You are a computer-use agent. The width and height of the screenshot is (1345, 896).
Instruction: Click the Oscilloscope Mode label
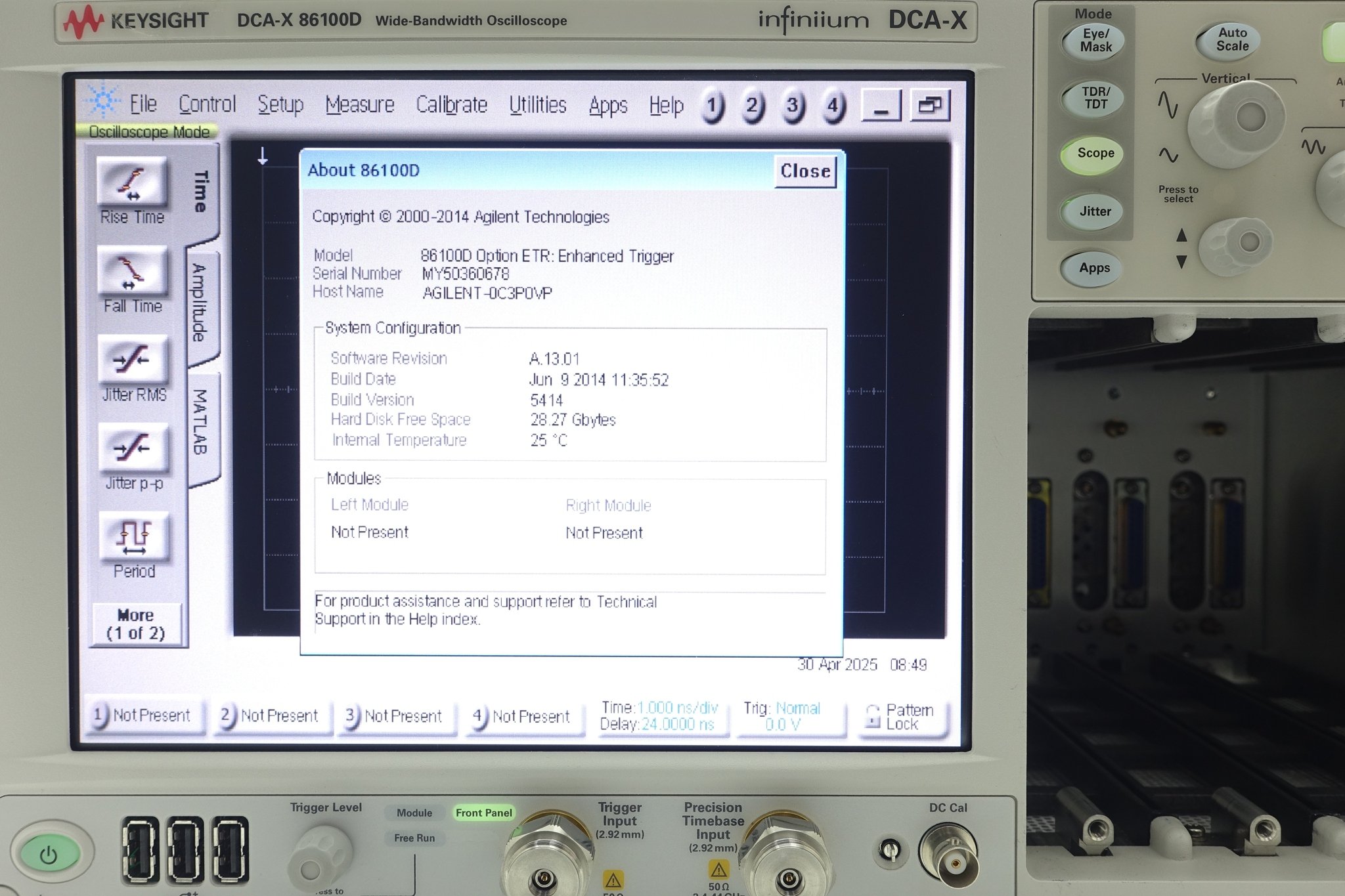point(148,132)
